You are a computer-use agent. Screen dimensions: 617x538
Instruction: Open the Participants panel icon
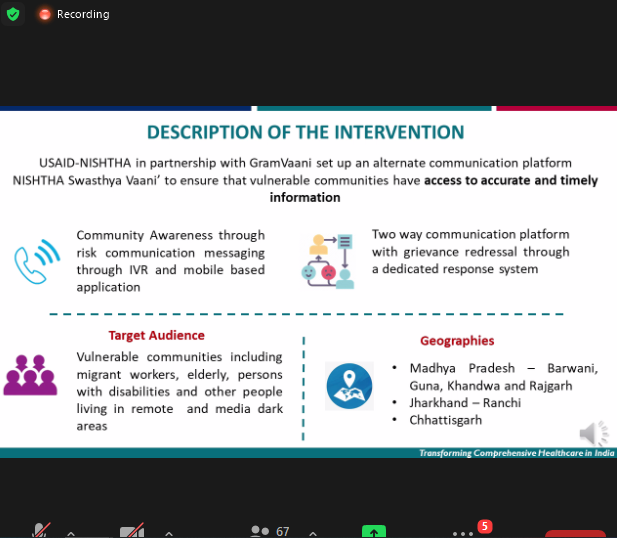(x=260, y=531)
